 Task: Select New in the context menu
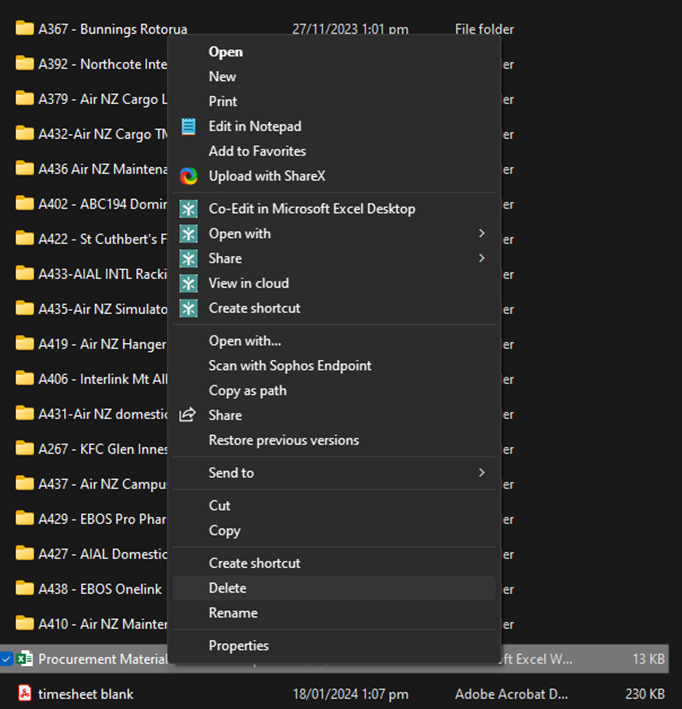pyautogui.click(x=334, y=77)
